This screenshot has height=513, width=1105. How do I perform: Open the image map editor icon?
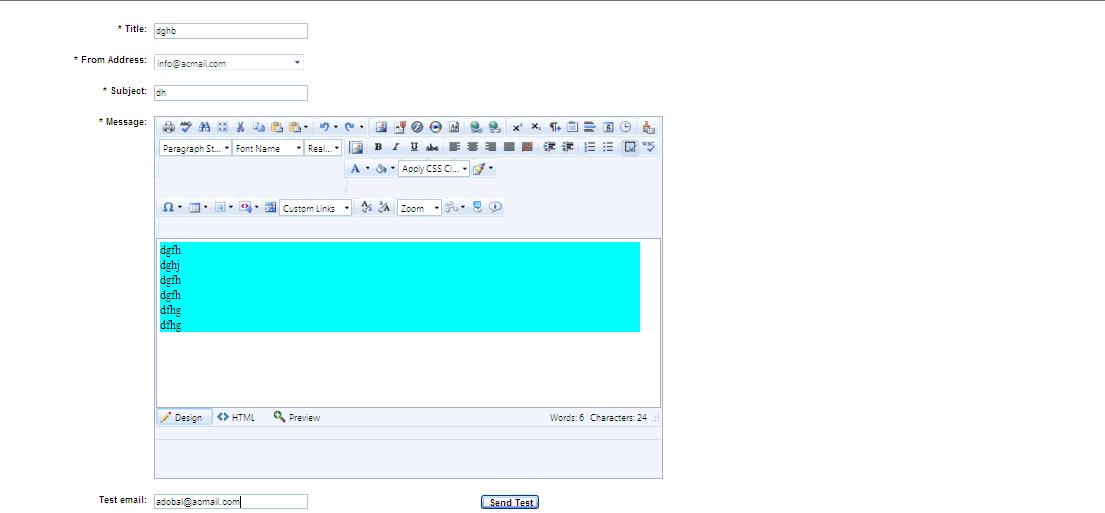[x=270, y=207]
